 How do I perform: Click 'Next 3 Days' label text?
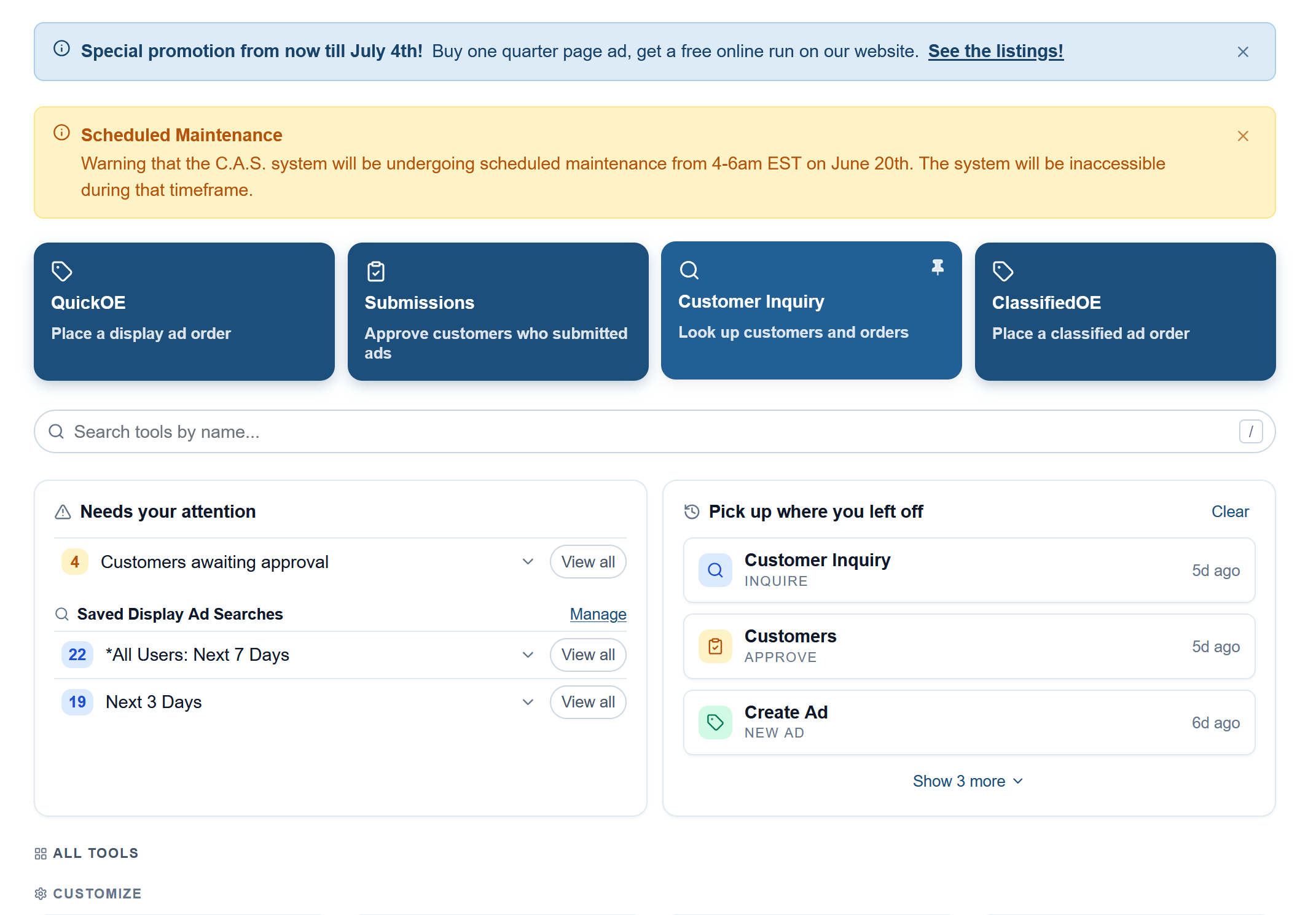pyautogui.click(x=154, y=702)
